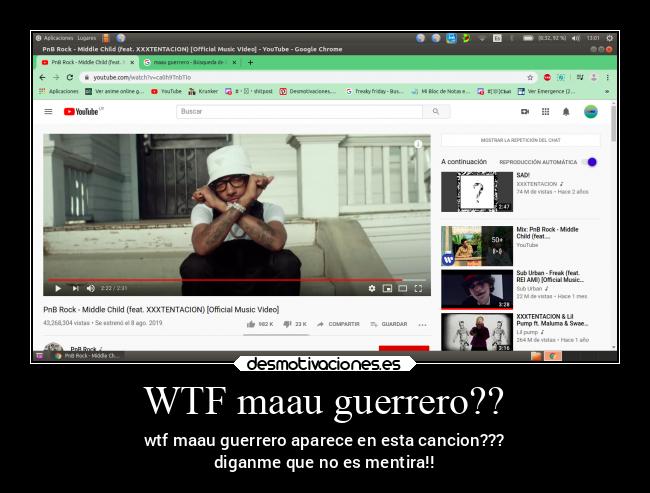Enable miniplayer mode icon

pos(387,289)
